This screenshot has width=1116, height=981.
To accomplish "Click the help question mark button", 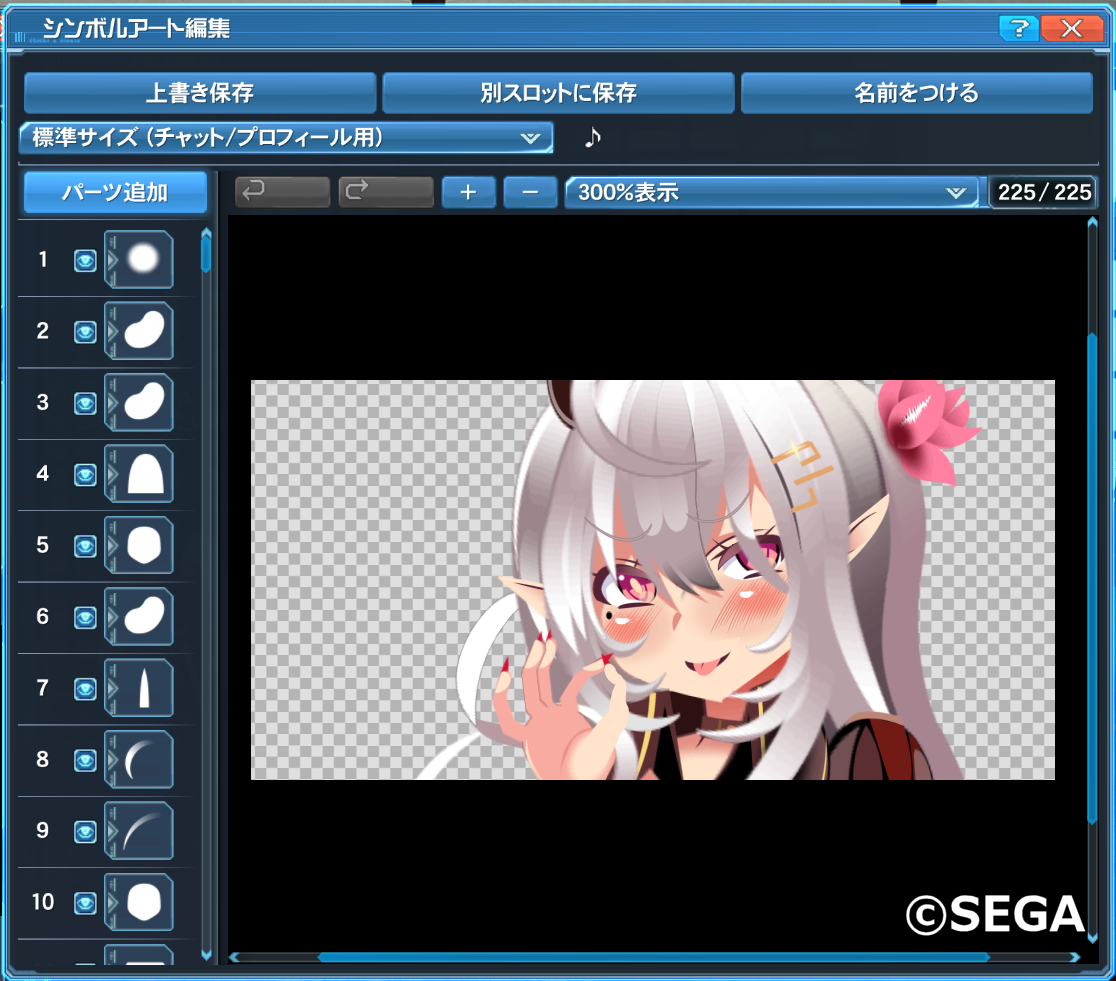I will [x=1018, y=28].
